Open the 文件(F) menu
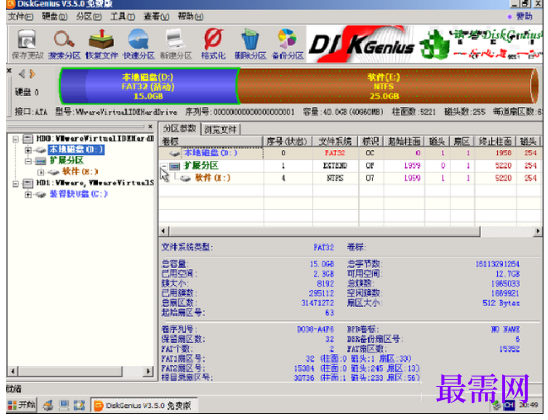Viewport: 548px width, 420px height. click(x=20, y=16)
